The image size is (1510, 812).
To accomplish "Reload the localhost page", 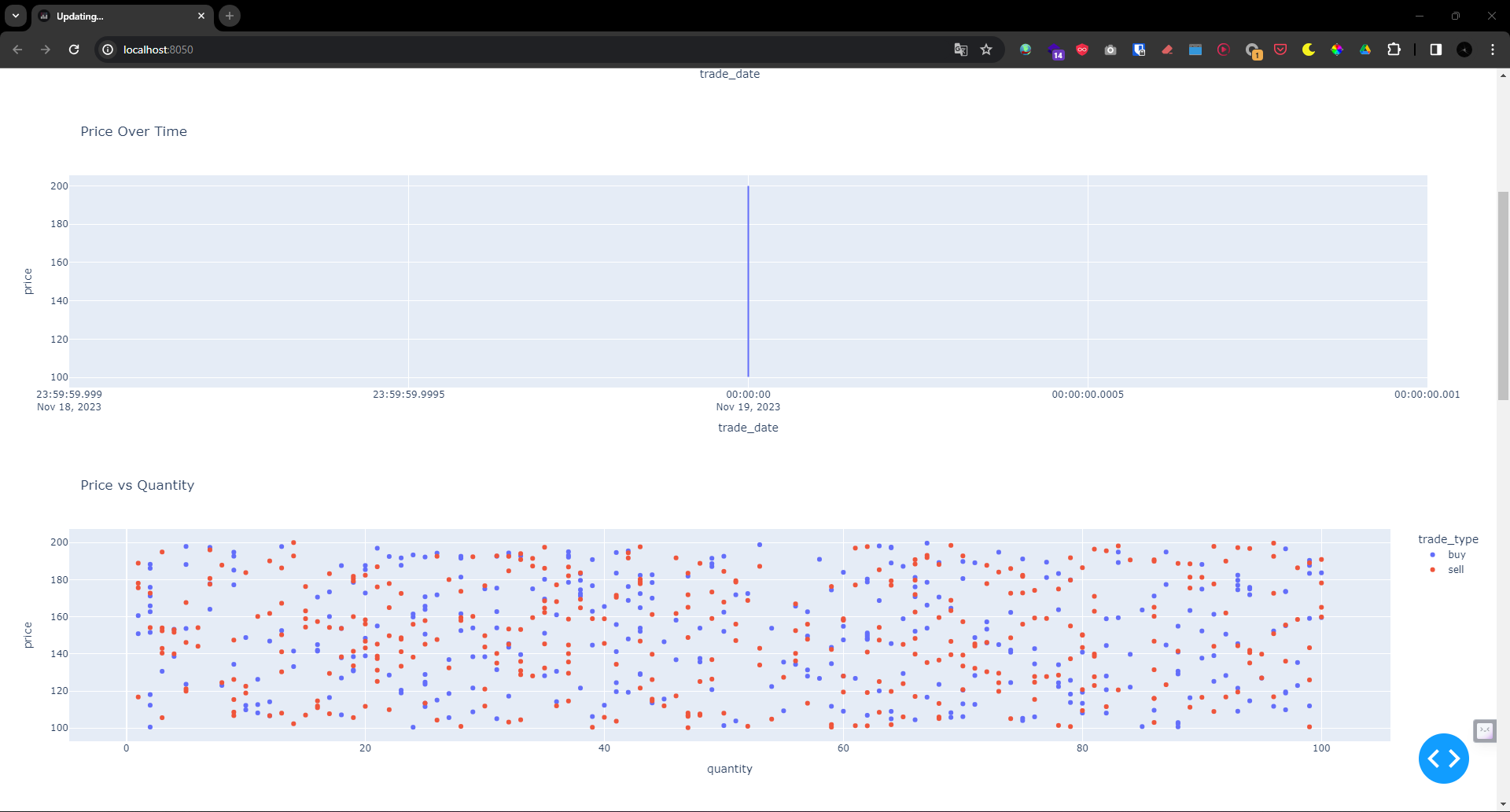I will (74, 50).
